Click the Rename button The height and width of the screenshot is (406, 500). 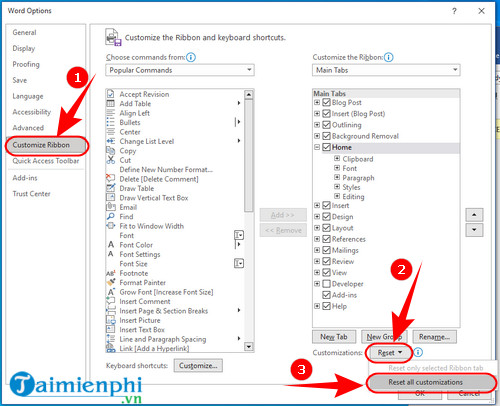pyautogui.click(x=434, y=337)
